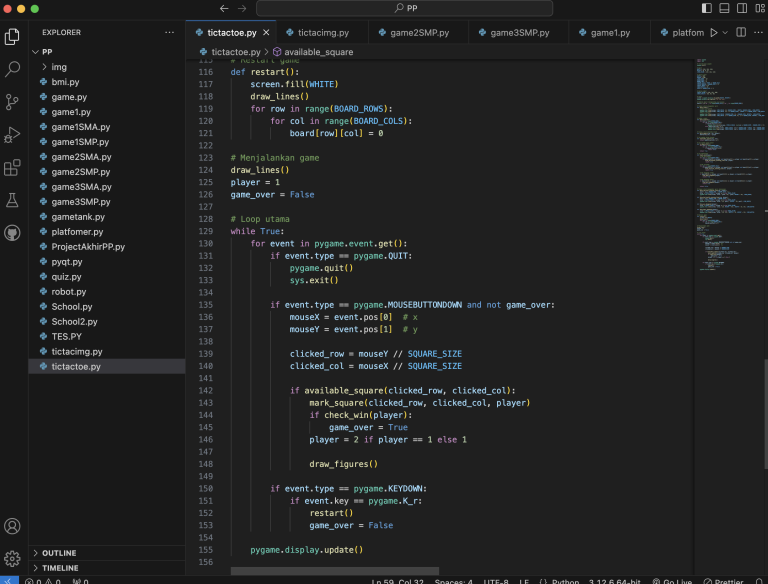Image resolution: width=768 pixels, height=584 pixels.
Task: Open the Source Control view
Action: [x=12, y=102]
